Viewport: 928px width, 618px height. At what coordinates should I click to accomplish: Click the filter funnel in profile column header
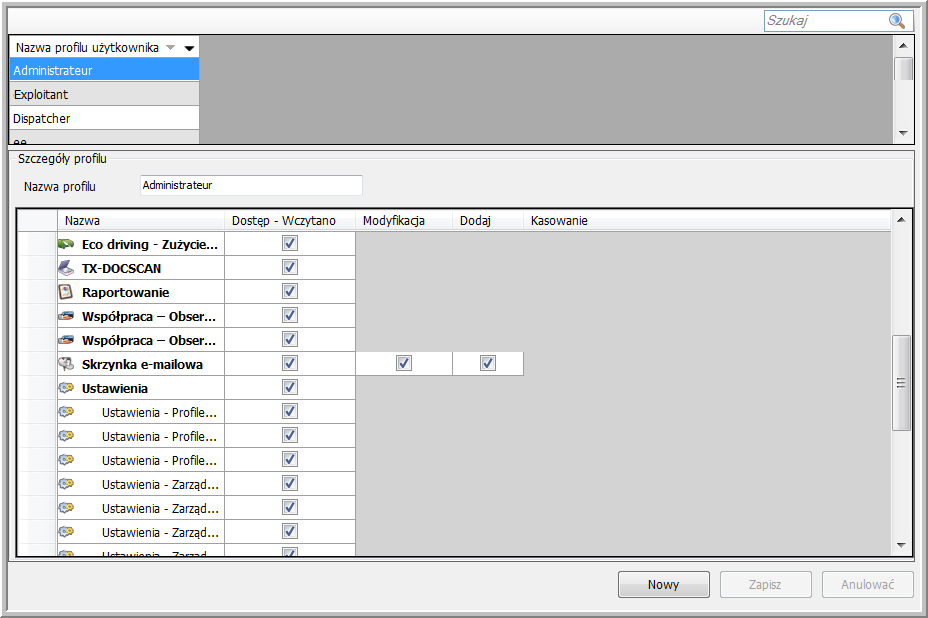click(171, 48)
